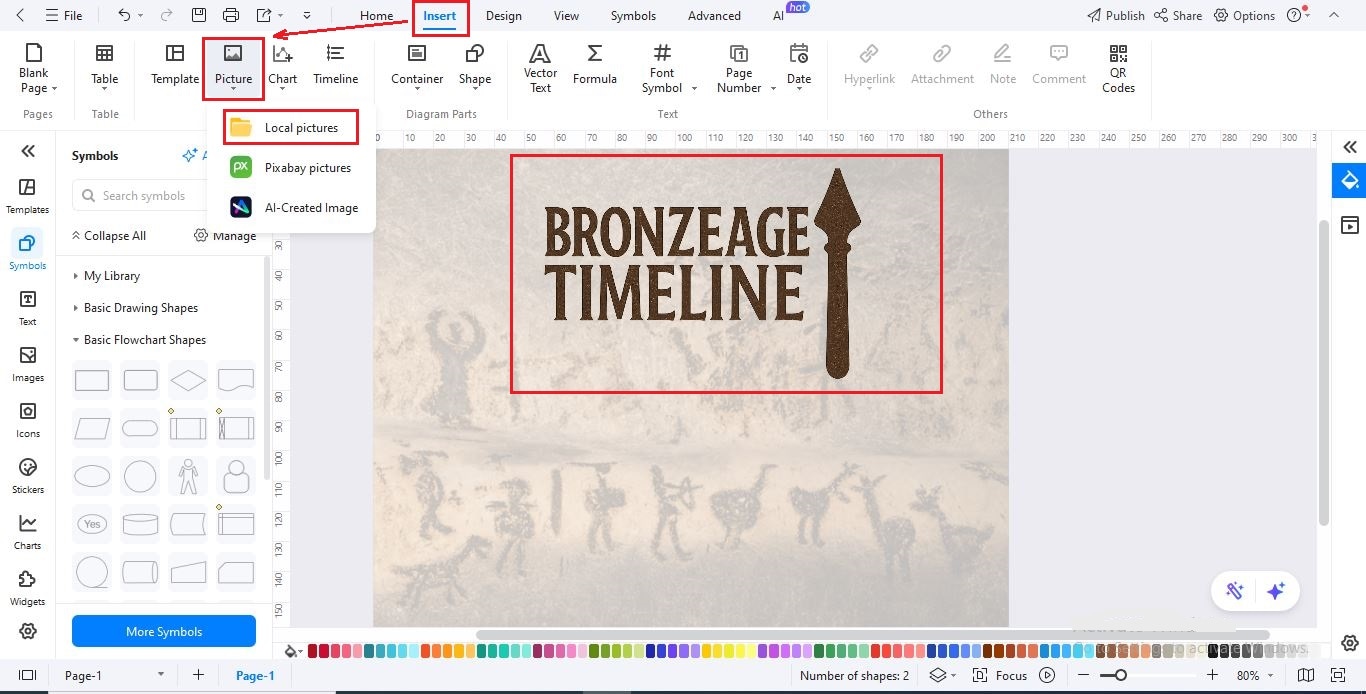Screen dimensions: 1366x694
Task: Click Collapse All in Symbols panel
Action: pos(108,235)
